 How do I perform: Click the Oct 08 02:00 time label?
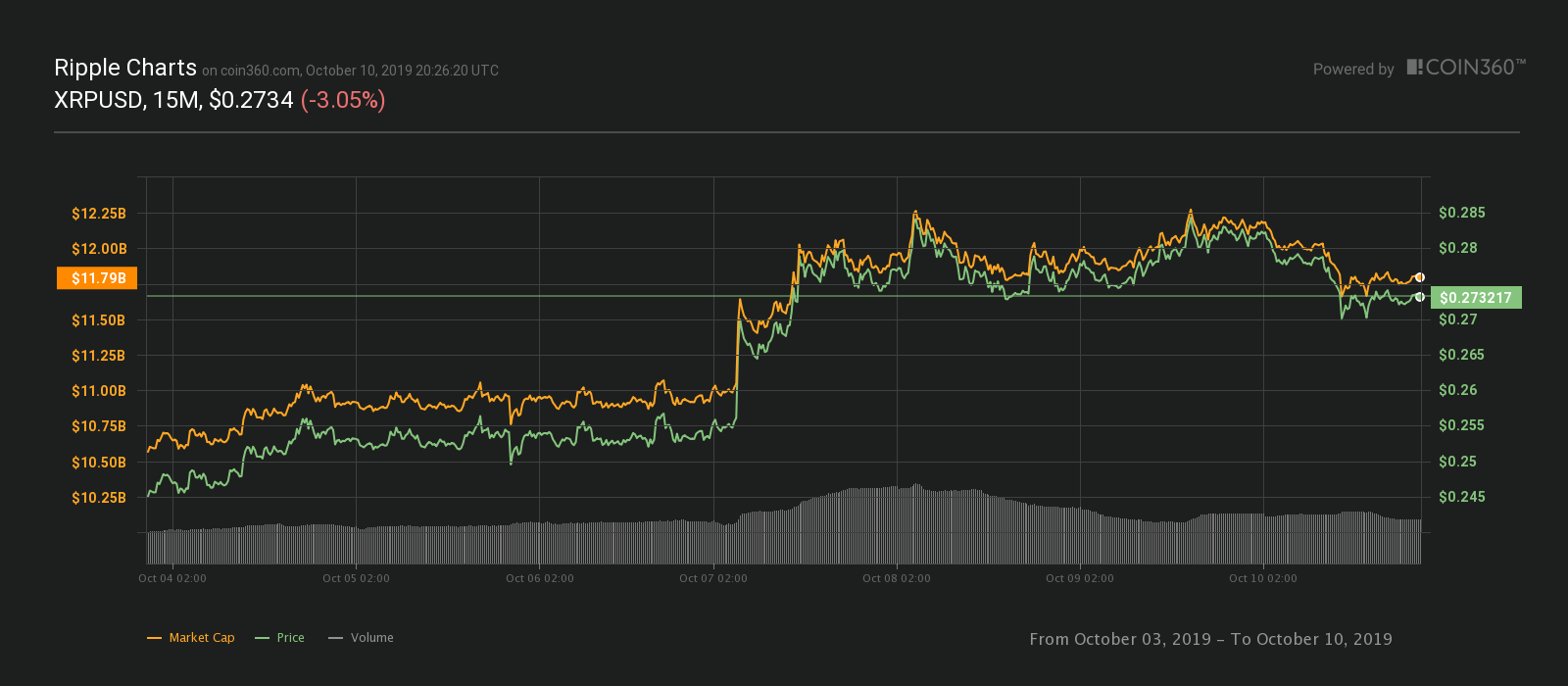[x=897, y=578]
